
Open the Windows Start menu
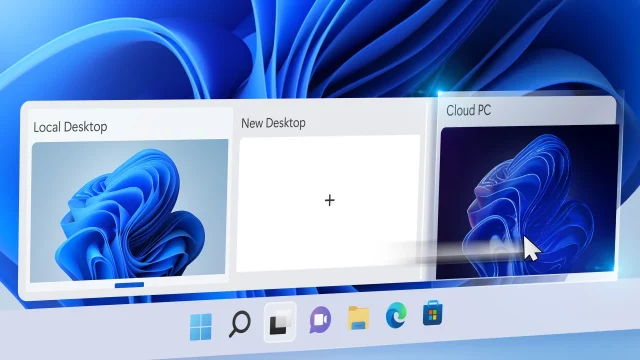click(201, 326)
